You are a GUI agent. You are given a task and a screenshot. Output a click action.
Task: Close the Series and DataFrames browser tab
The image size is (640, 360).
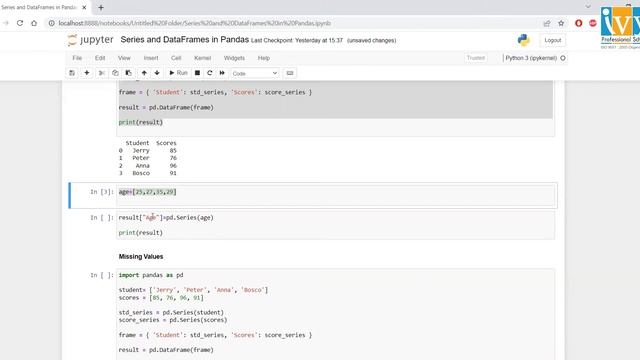(x=84, y=7)
